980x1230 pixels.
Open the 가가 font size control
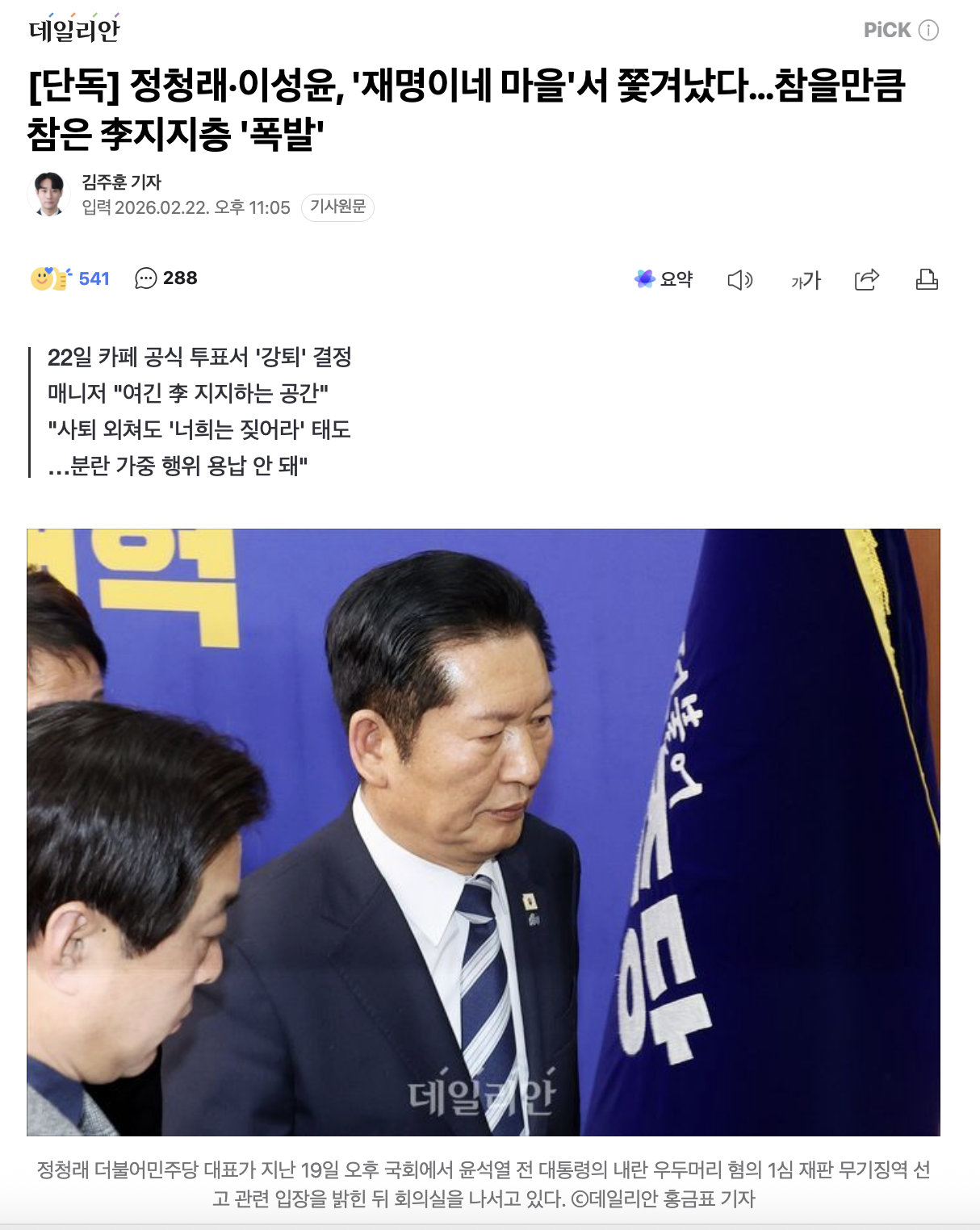[805, 280]
